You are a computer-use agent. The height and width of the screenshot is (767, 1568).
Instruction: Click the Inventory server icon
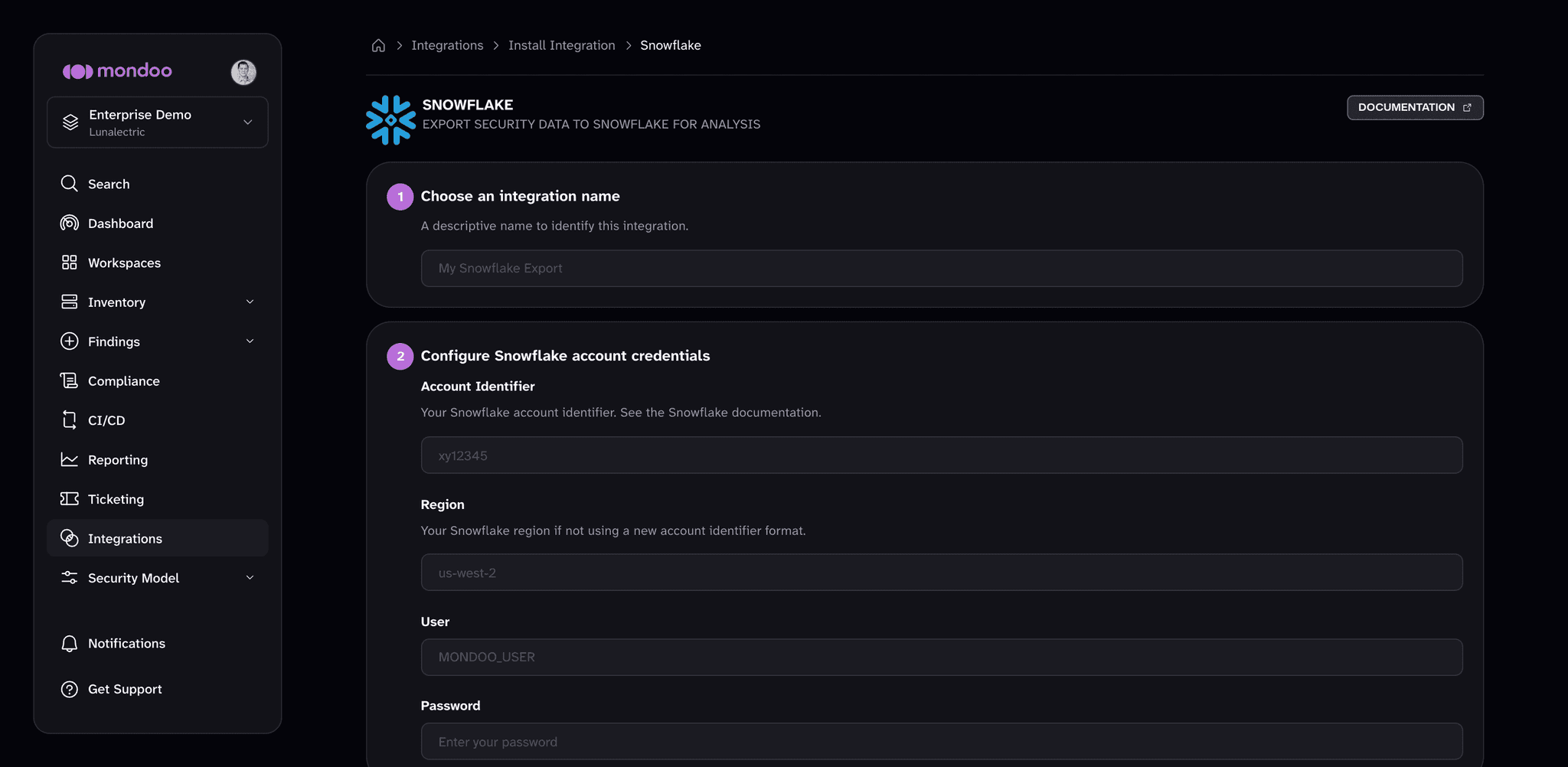69,302
